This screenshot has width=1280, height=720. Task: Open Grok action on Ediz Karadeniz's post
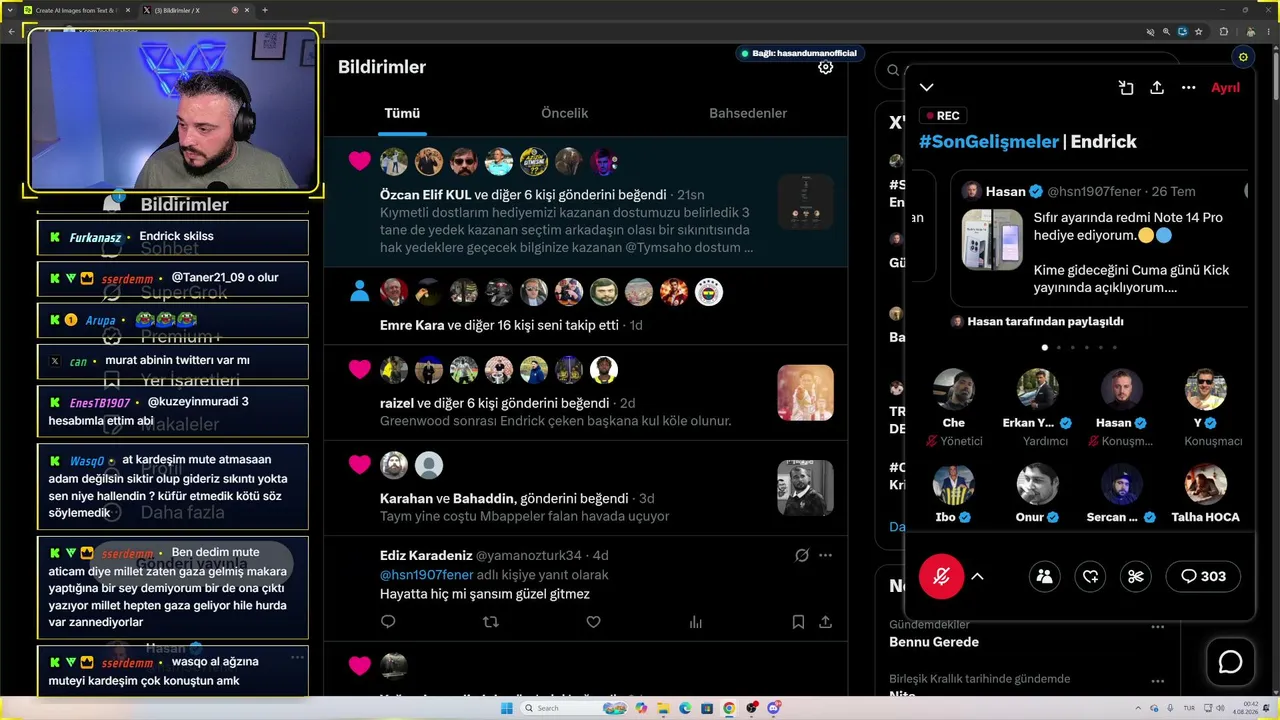click(x=801, y=555)
